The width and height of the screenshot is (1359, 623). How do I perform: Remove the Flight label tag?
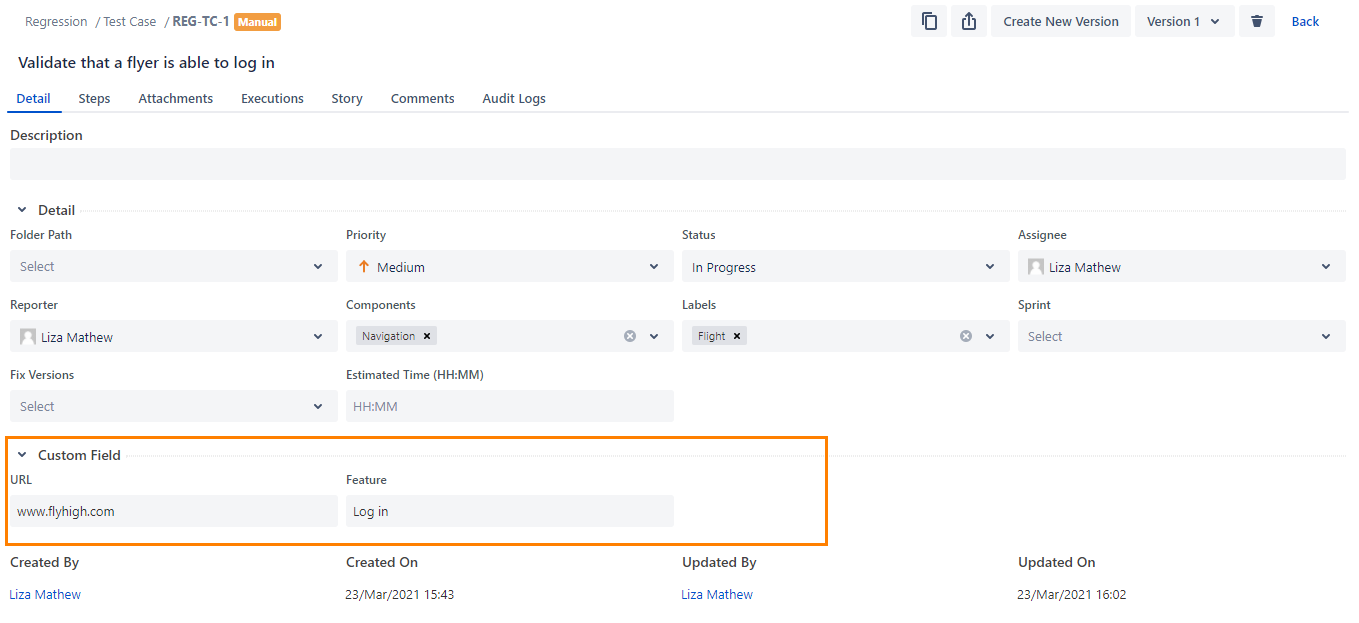coord(737,336)
